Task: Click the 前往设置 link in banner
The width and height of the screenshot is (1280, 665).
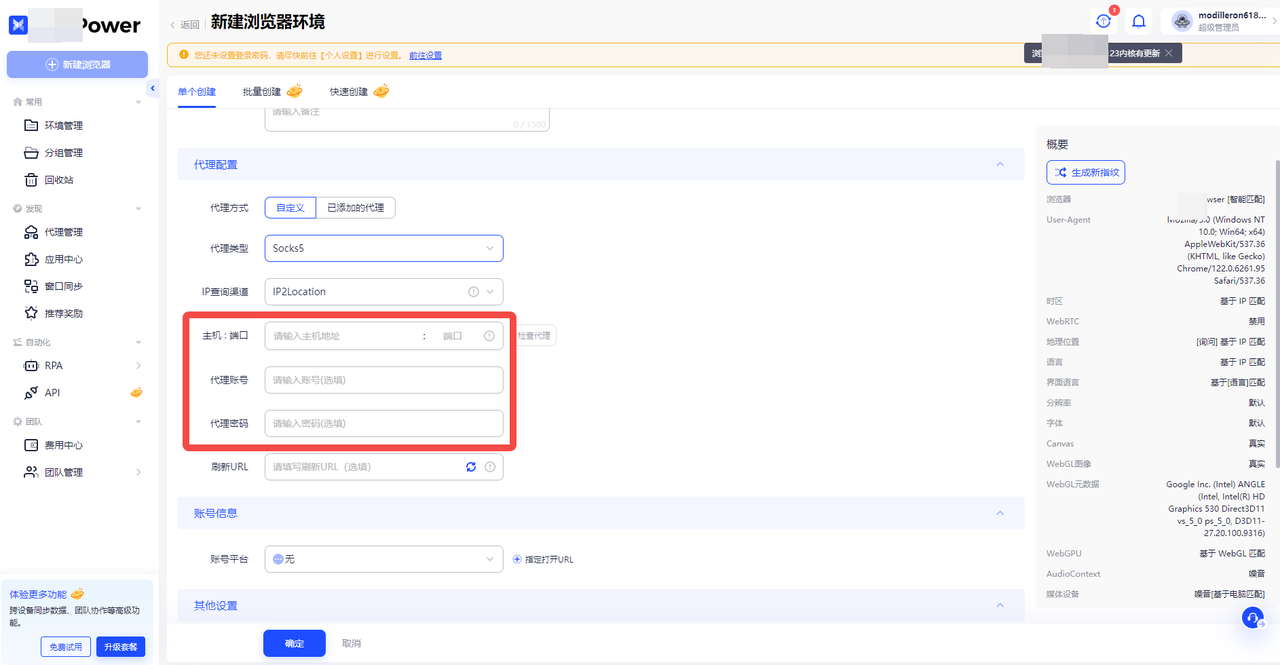Action: [x=426, y=55]
